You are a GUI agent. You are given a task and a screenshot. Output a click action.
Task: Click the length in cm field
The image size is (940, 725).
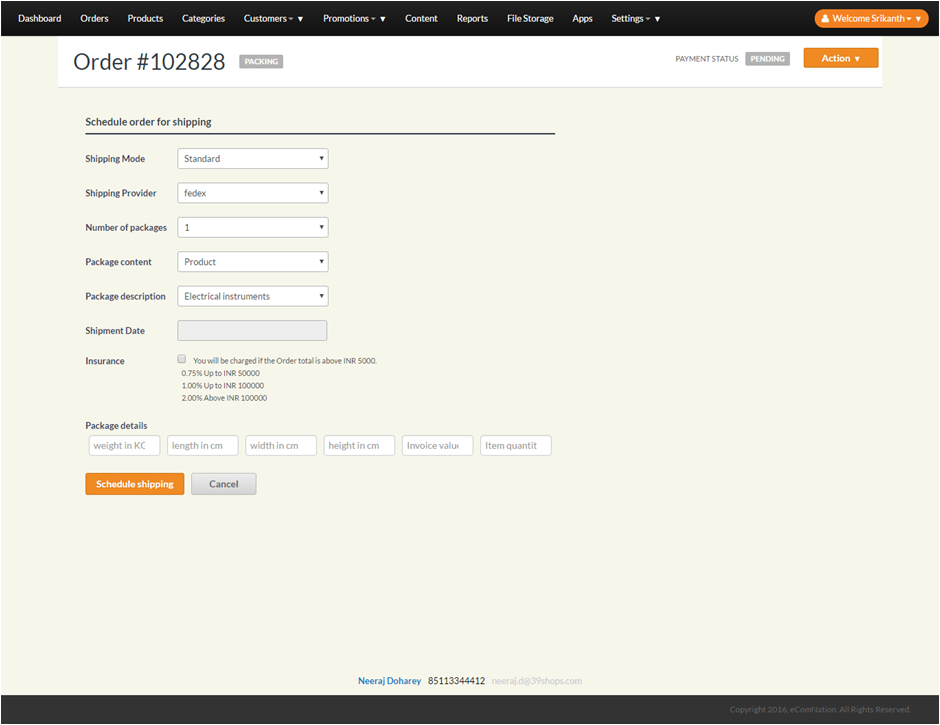click(x=203, y=446)
